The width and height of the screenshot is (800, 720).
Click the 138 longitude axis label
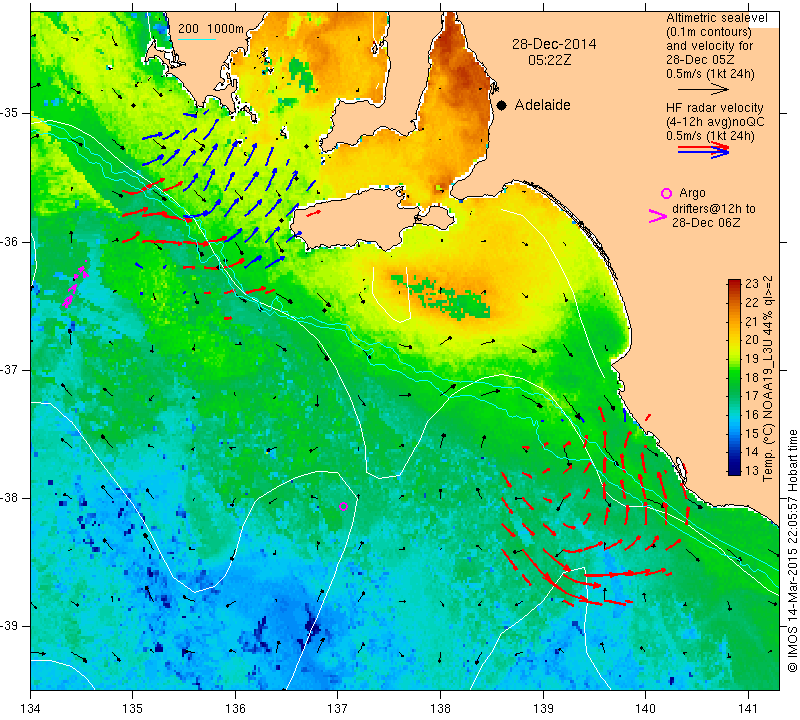(x=440, y=708)
